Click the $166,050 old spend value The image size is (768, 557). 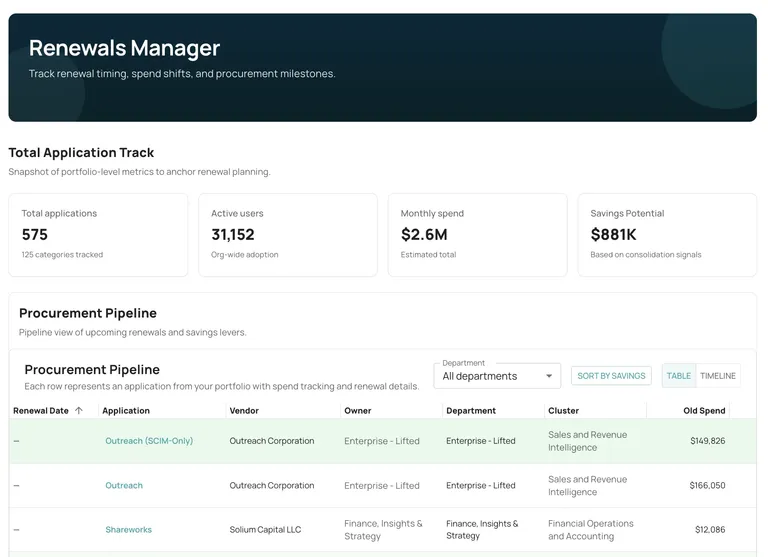[x=707, y=485]
